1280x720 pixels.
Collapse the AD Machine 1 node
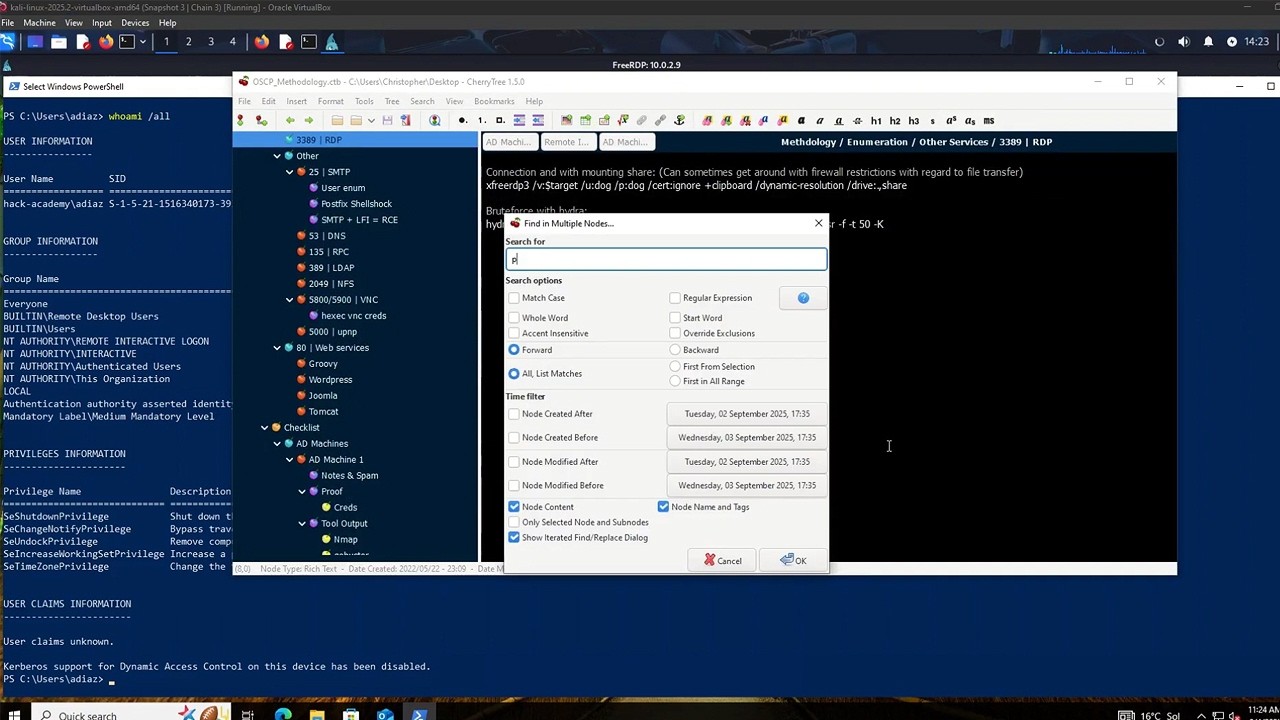click(x=290, y=460)
